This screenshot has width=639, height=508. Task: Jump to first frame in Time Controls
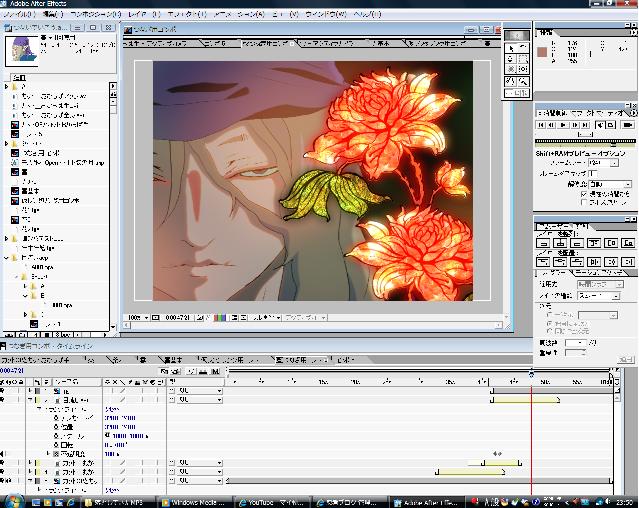click(x=541, y=125)
